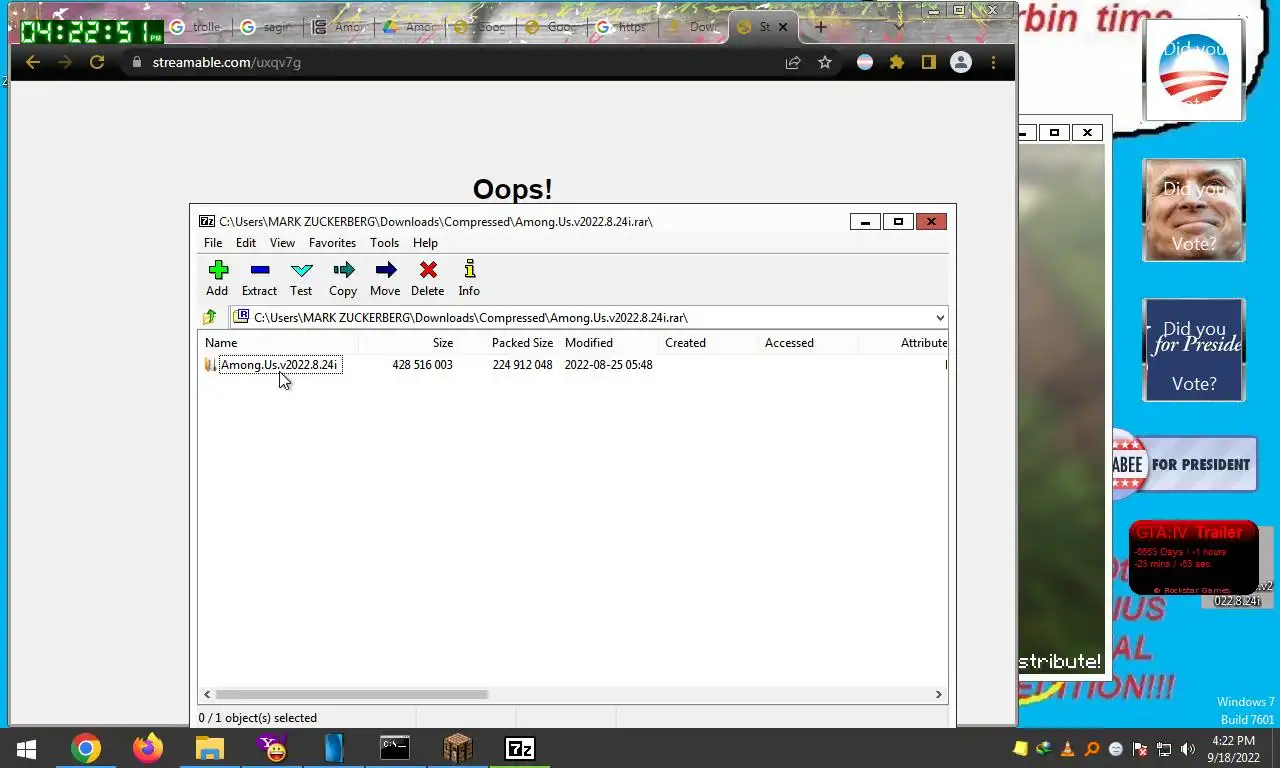Click the red Delete toolbar icon
The width and height of the screenshot is (1280, 768).
pos(428,278)
